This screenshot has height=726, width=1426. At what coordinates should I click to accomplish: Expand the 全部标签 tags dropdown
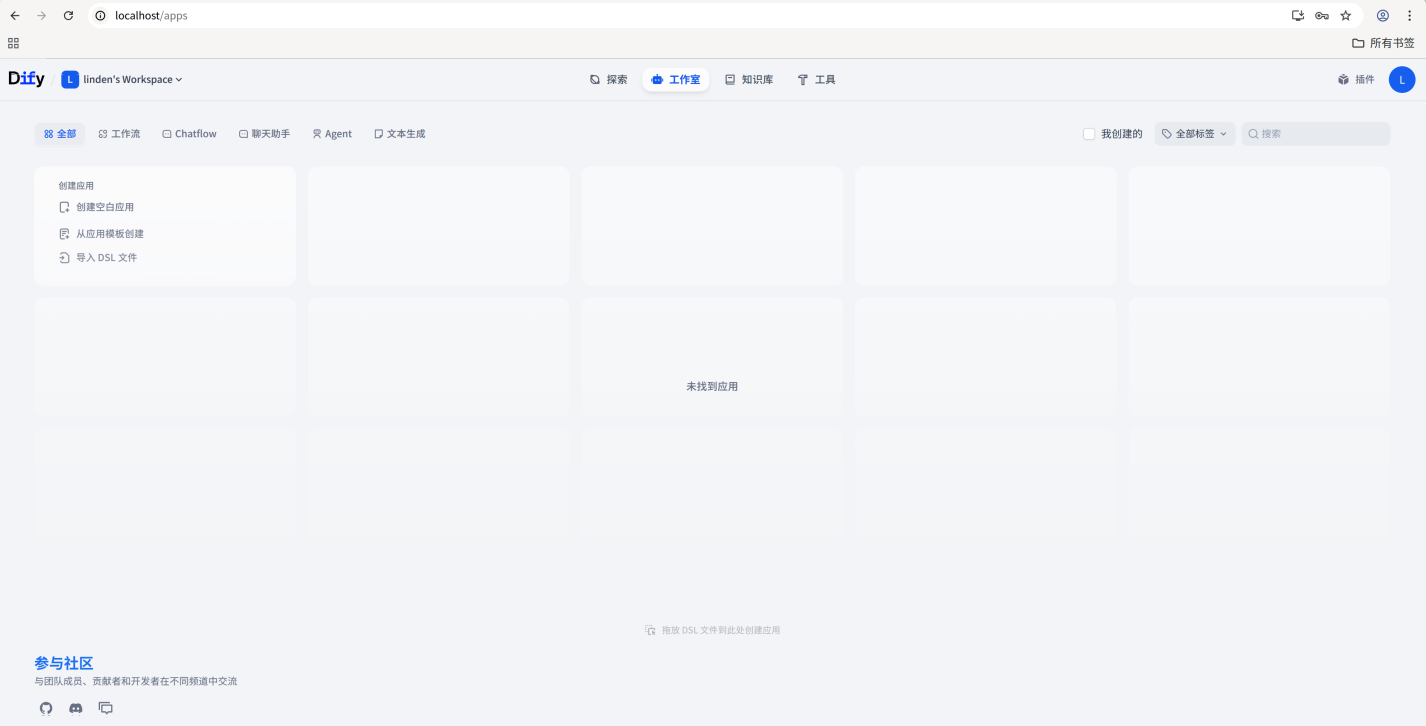(x=1195, y=134)
